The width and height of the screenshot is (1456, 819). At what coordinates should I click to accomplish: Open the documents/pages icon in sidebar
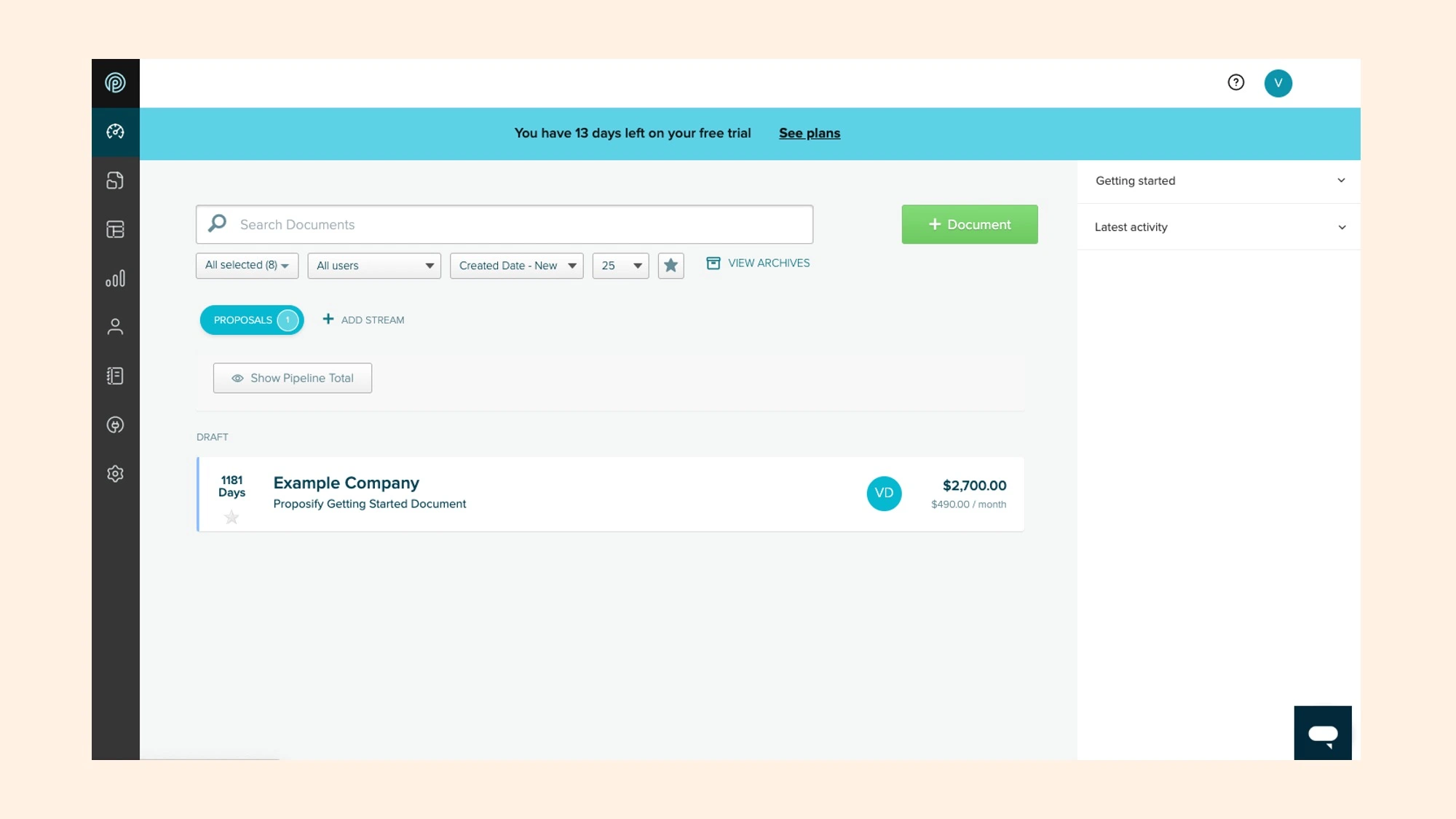115,180
